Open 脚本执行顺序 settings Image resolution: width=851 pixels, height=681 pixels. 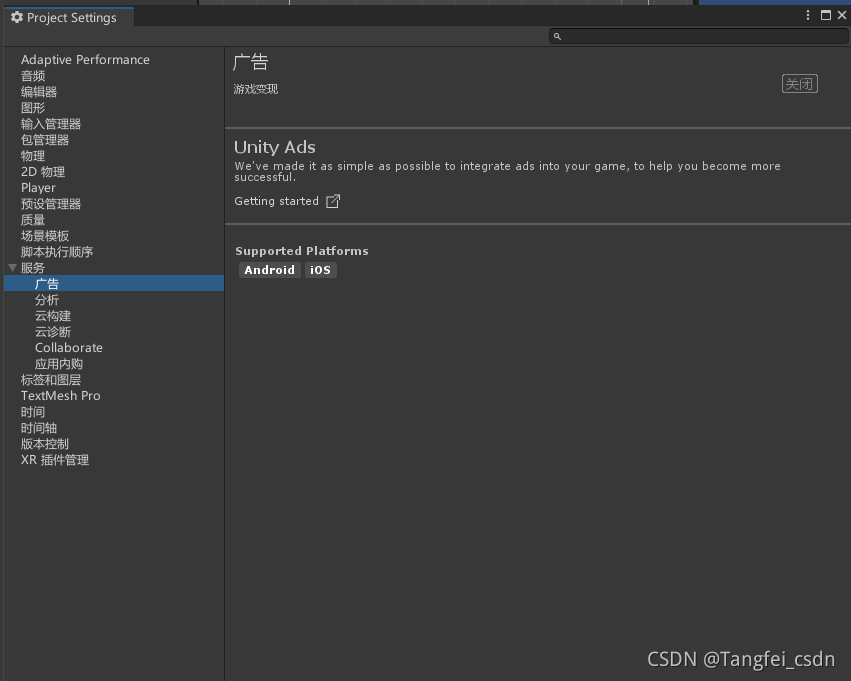(56, 252)
